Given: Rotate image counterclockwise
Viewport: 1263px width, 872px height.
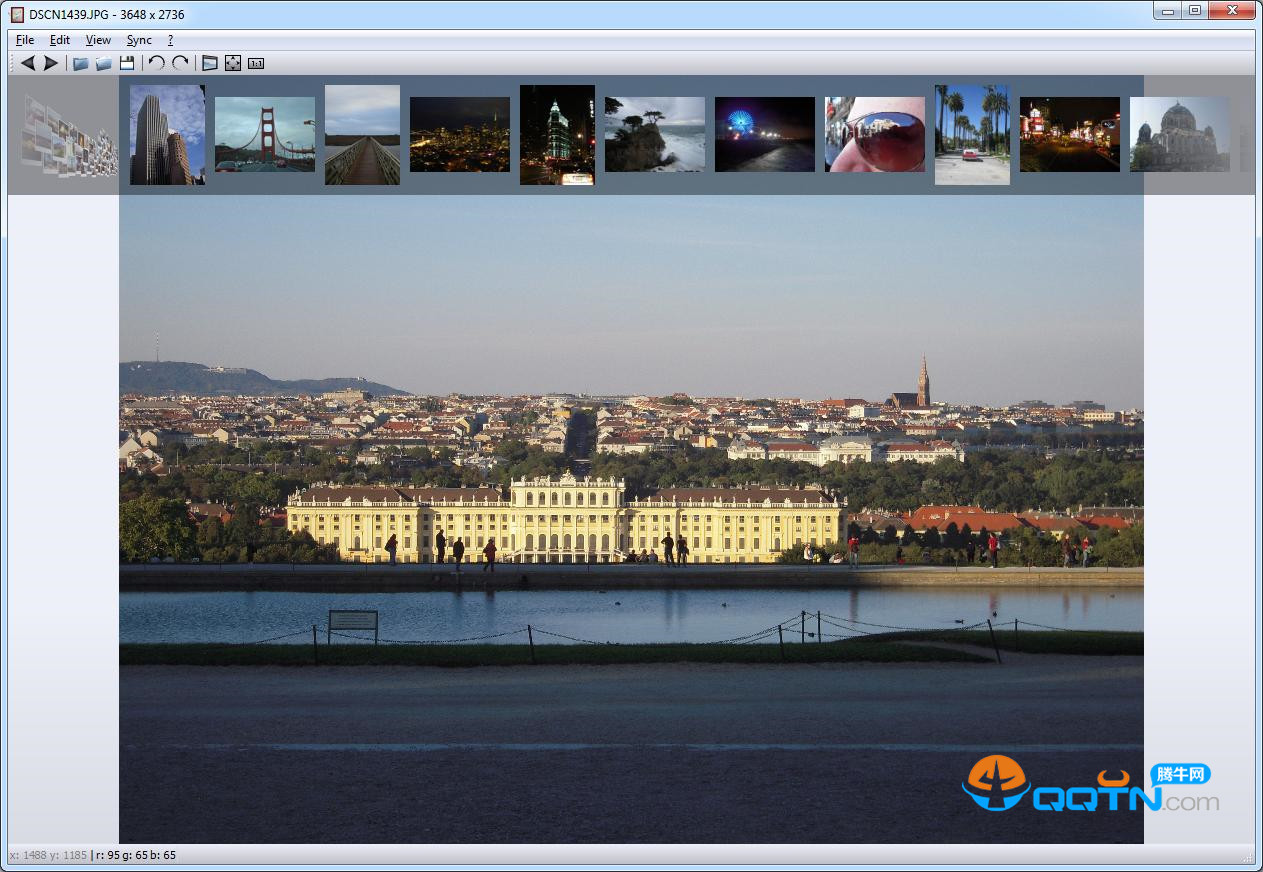Looking at the screenshot, I should [x=157, y=63].
